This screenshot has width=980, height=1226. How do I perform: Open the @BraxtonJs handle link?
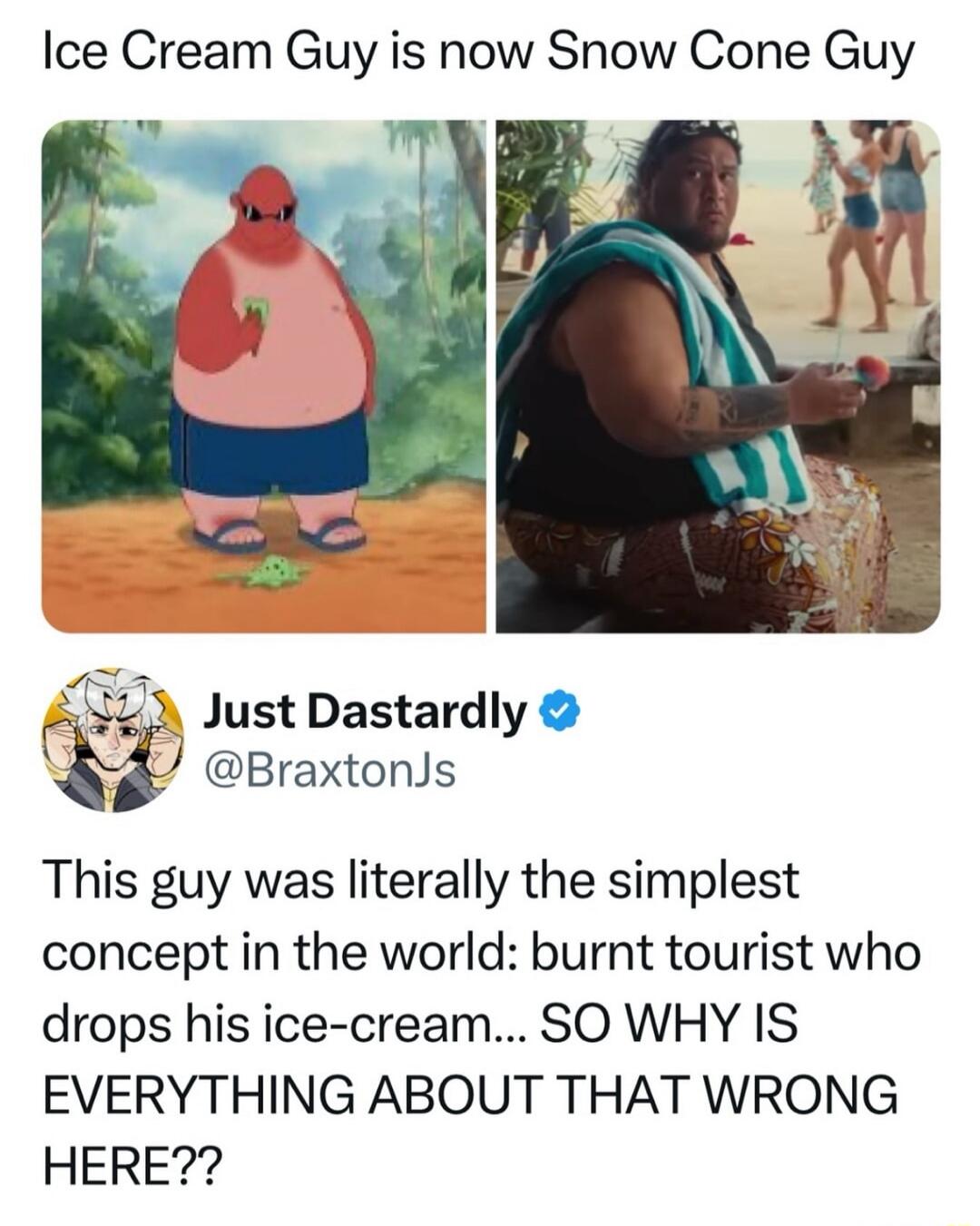click(330, 770)
